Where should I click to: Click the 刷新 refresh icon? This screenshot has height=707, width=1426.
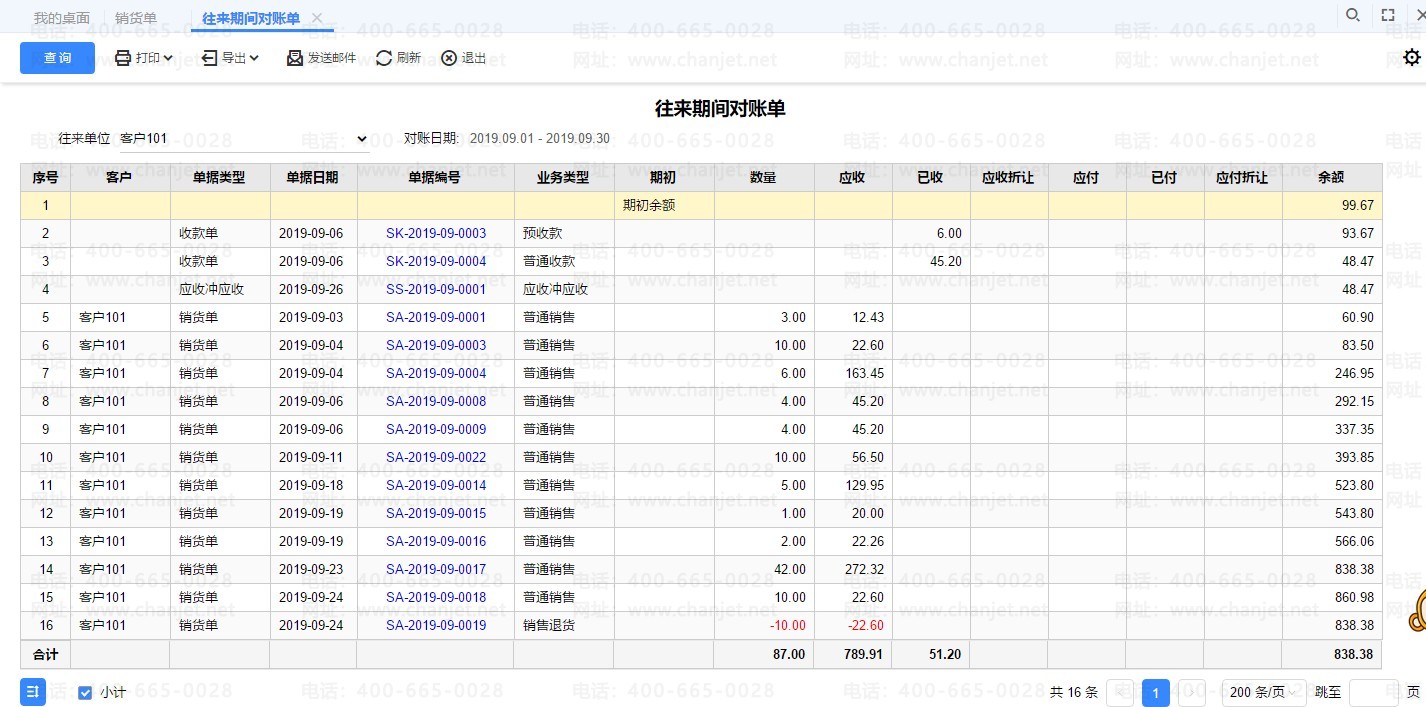[x=384, y=58]
